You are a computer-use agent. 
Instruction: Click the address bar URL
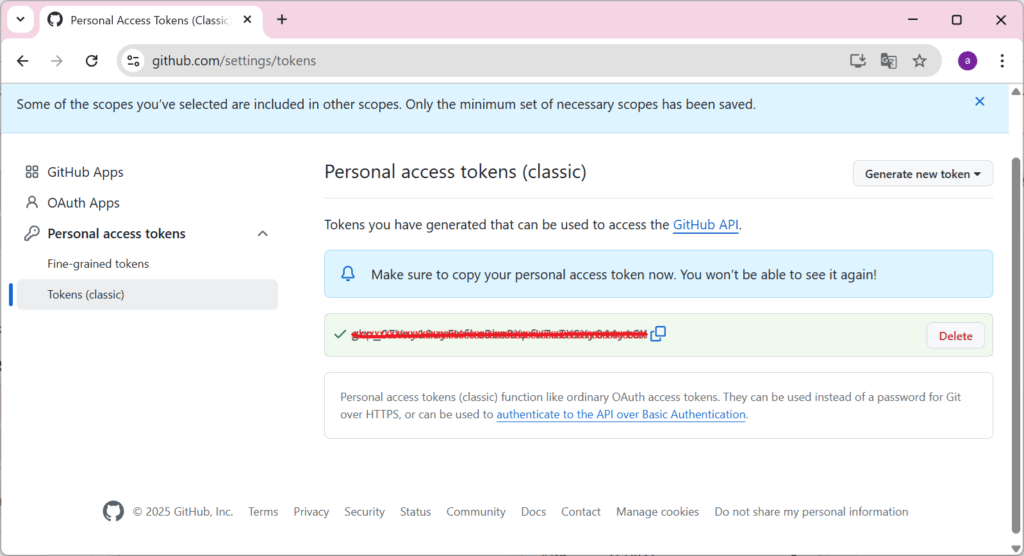coord(234,61)
